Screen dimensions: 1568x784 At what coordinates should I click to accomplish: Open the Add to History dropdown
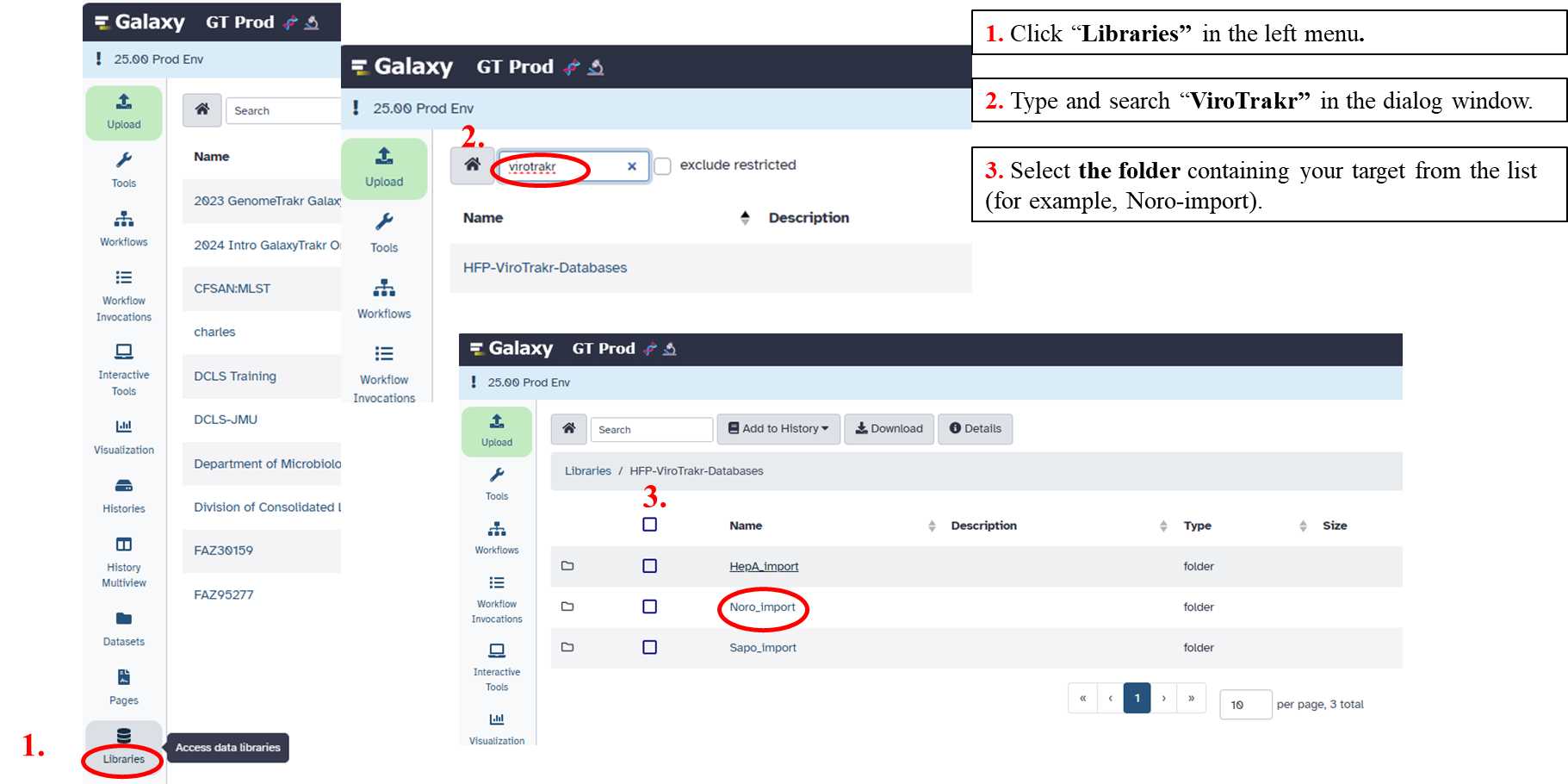tap(778, 428)
